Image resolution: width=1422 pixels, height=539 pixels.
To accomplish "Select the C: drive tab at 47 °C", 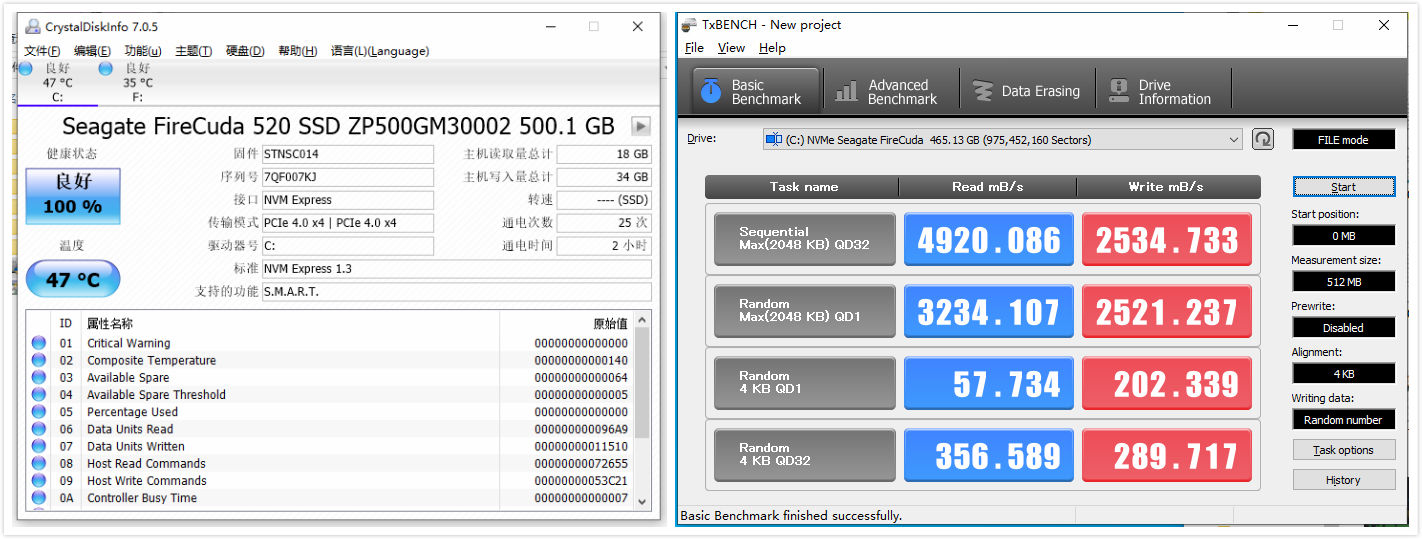I will [57, 82].
